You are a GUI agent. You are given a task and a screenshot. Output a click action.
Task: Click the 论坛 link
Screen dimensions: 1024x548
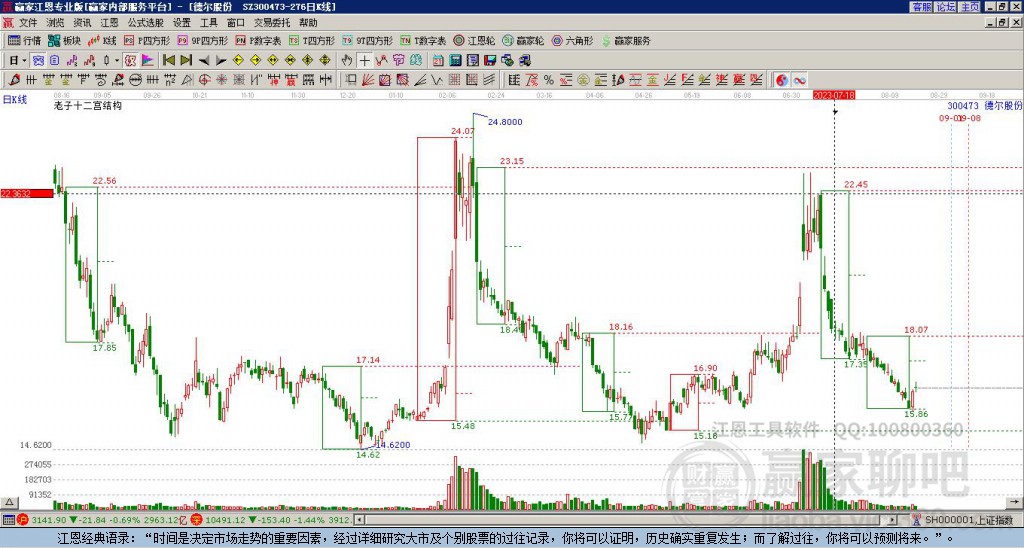[946, 7]
